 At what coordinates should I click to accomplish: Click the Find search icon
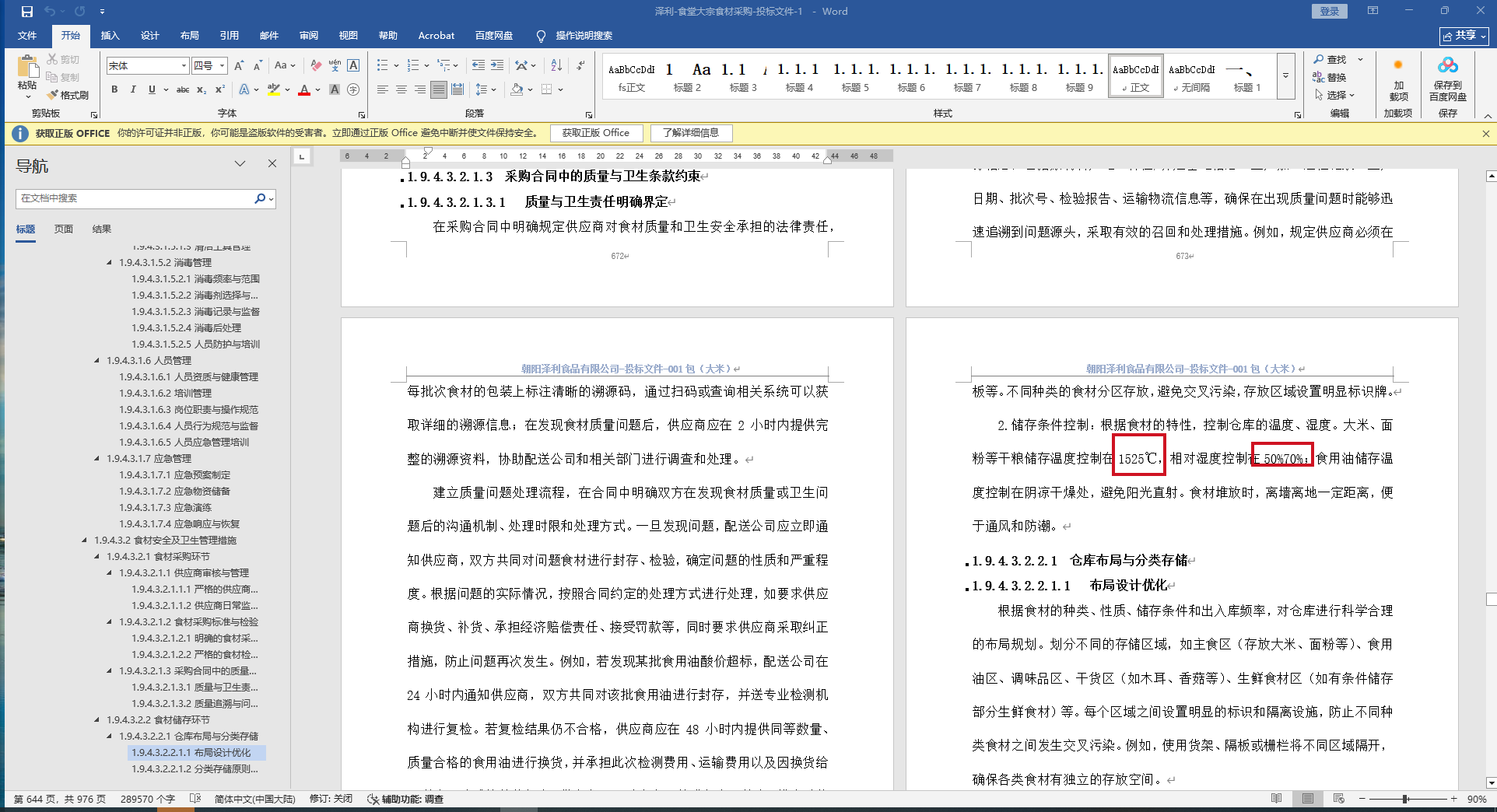pos(1330,59)
